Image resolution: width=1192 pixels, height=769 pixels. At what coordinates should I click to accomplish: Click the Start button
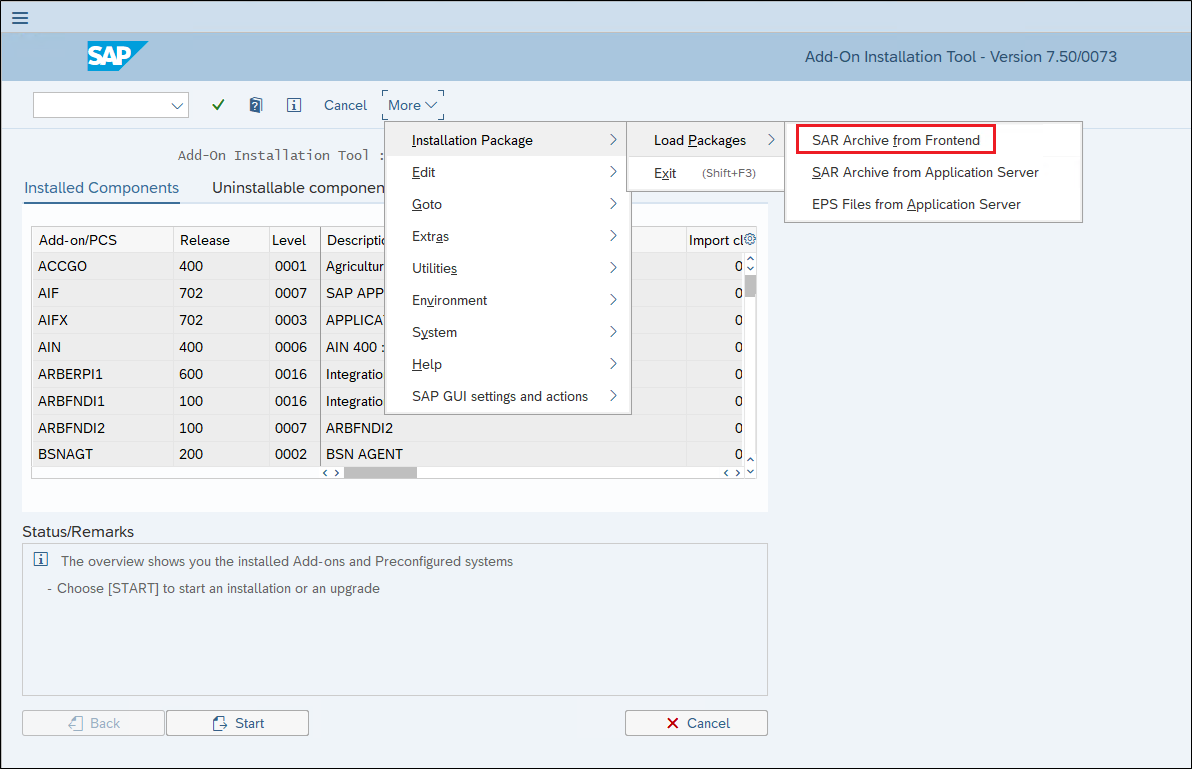click(237, 723)
